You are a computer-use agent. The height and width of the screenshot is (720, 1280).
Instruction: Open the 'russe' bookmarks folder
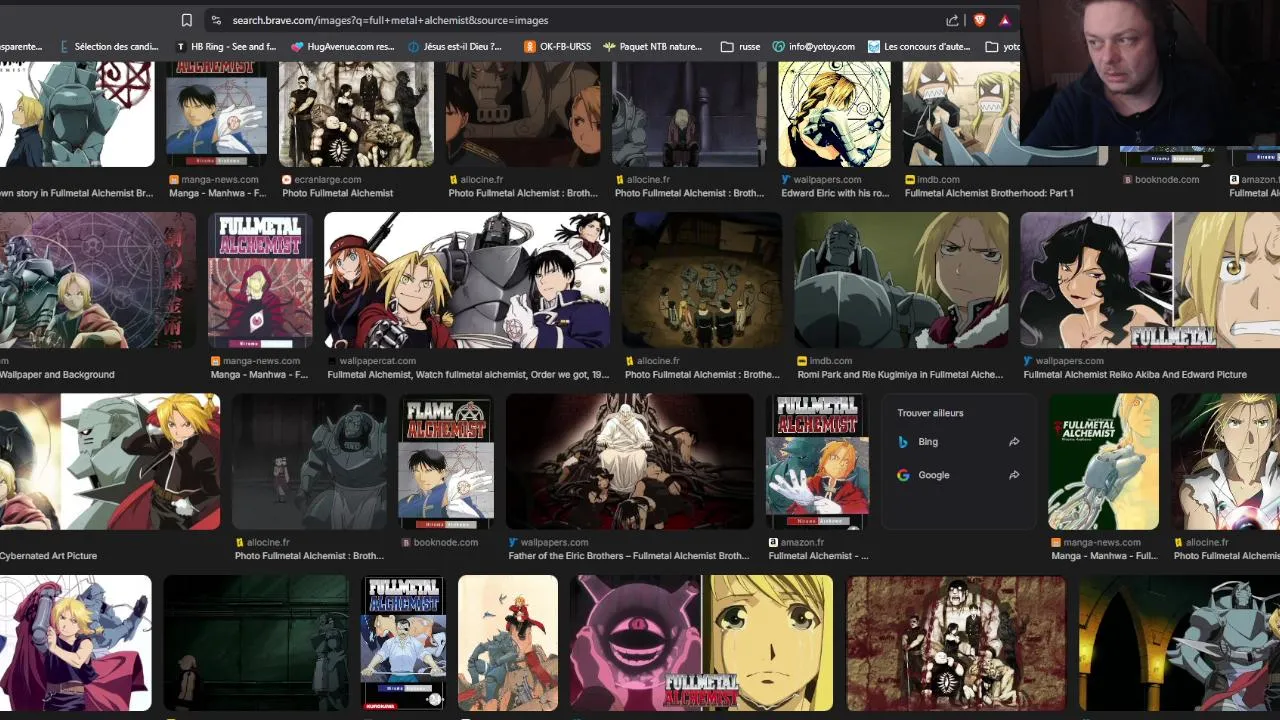pos(740,46)
